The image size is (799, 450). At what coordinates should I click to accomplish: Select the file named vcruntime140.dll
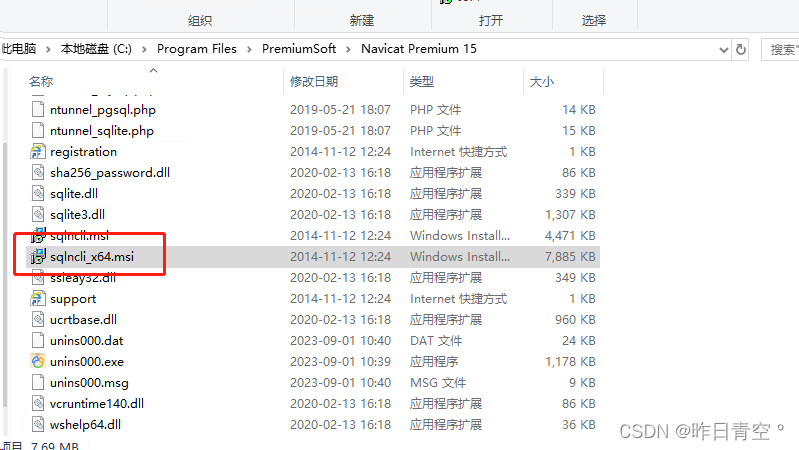97,404
